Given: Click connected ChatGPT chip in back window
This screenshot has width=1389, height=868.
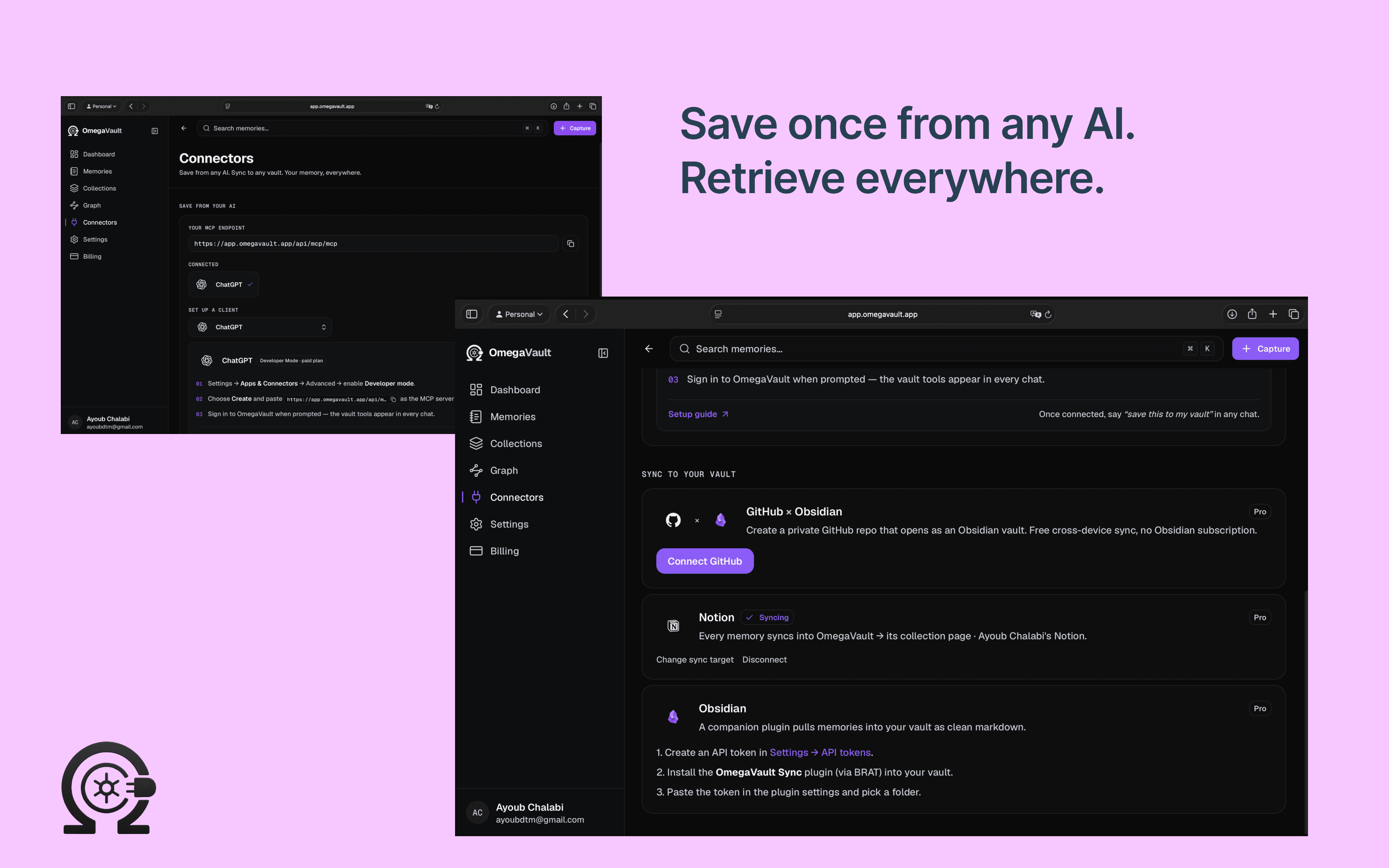Looking at the screenshot, I should coord(224,285).
